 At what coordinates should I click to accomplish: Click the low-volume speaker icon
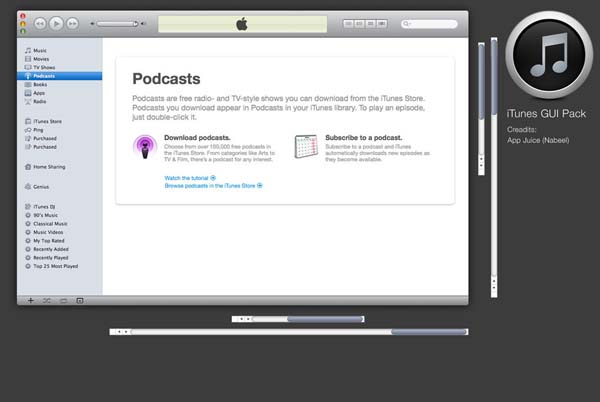[x=92, y=24]
